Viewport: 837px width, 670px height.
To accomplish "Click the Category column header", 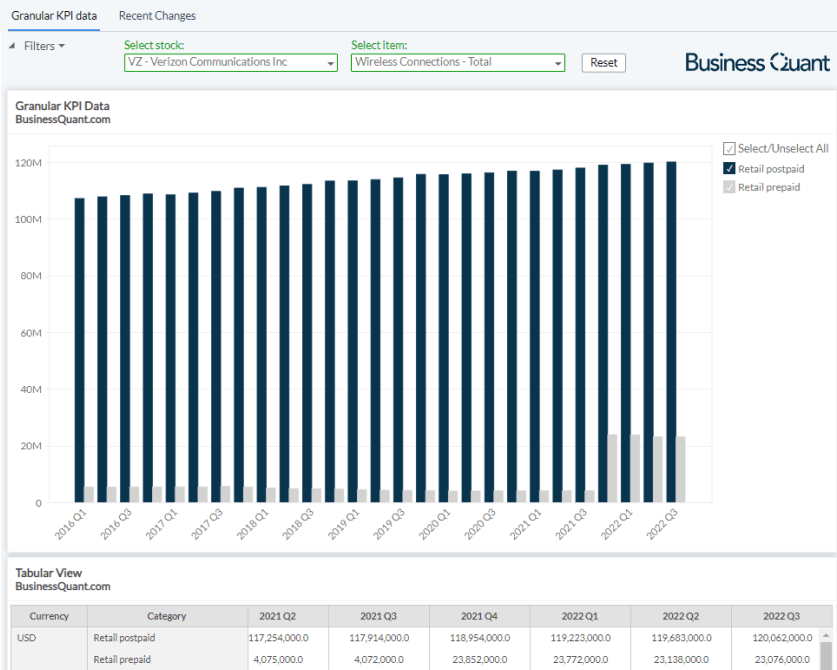I will 167,616.
